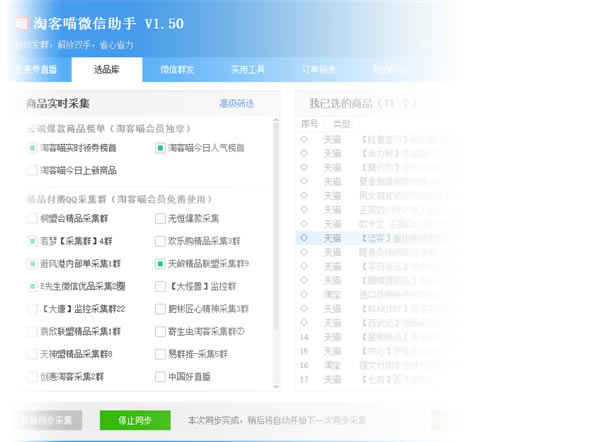Uncheck 天敏精品联盟采集群9

tap(160, 264)
